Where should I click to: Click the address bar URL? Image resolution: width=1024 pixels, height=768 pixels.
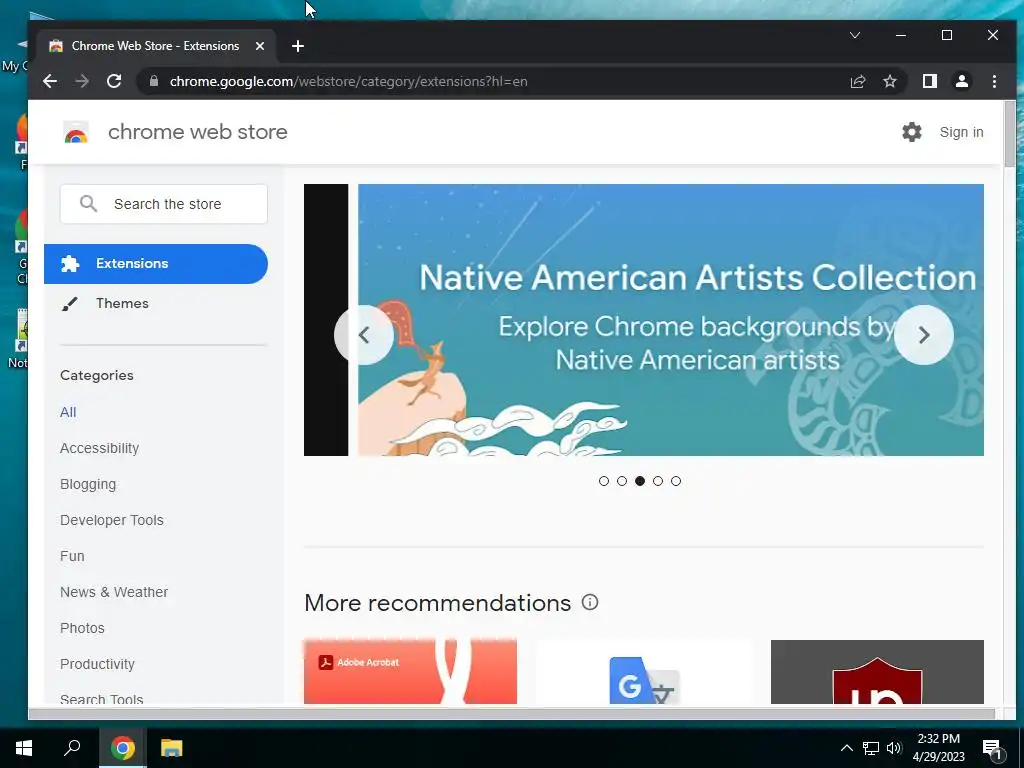(x=349, y=82)
